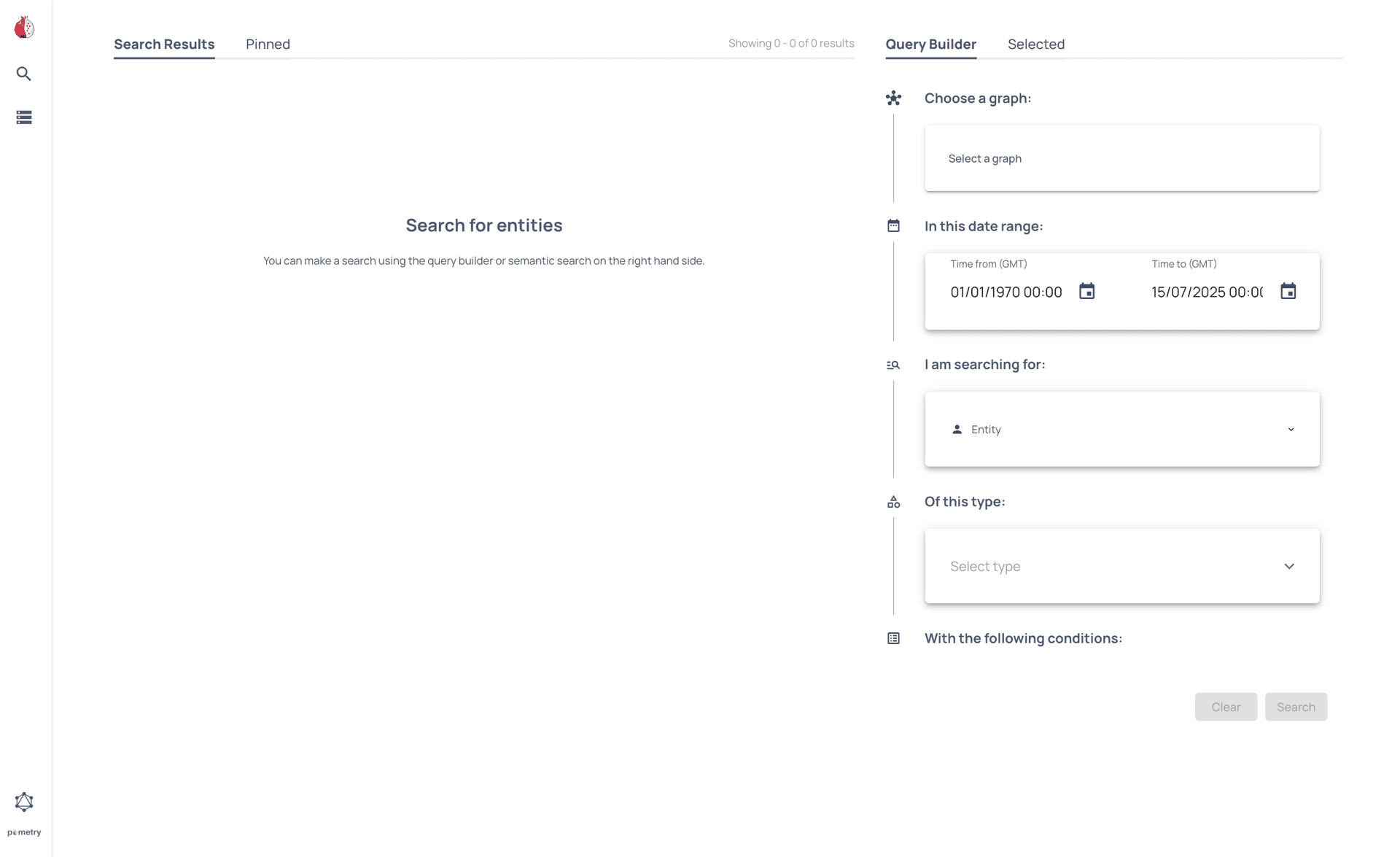Click the puzzle icon beside Choose a graph
Viewport: 1400px width, 857px height.
893,98
